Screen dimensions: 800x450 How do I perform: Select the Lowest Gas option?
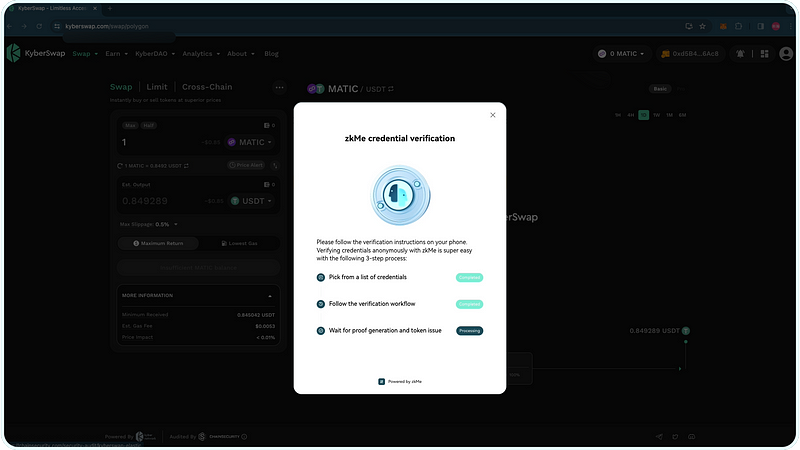coord(239,243)
